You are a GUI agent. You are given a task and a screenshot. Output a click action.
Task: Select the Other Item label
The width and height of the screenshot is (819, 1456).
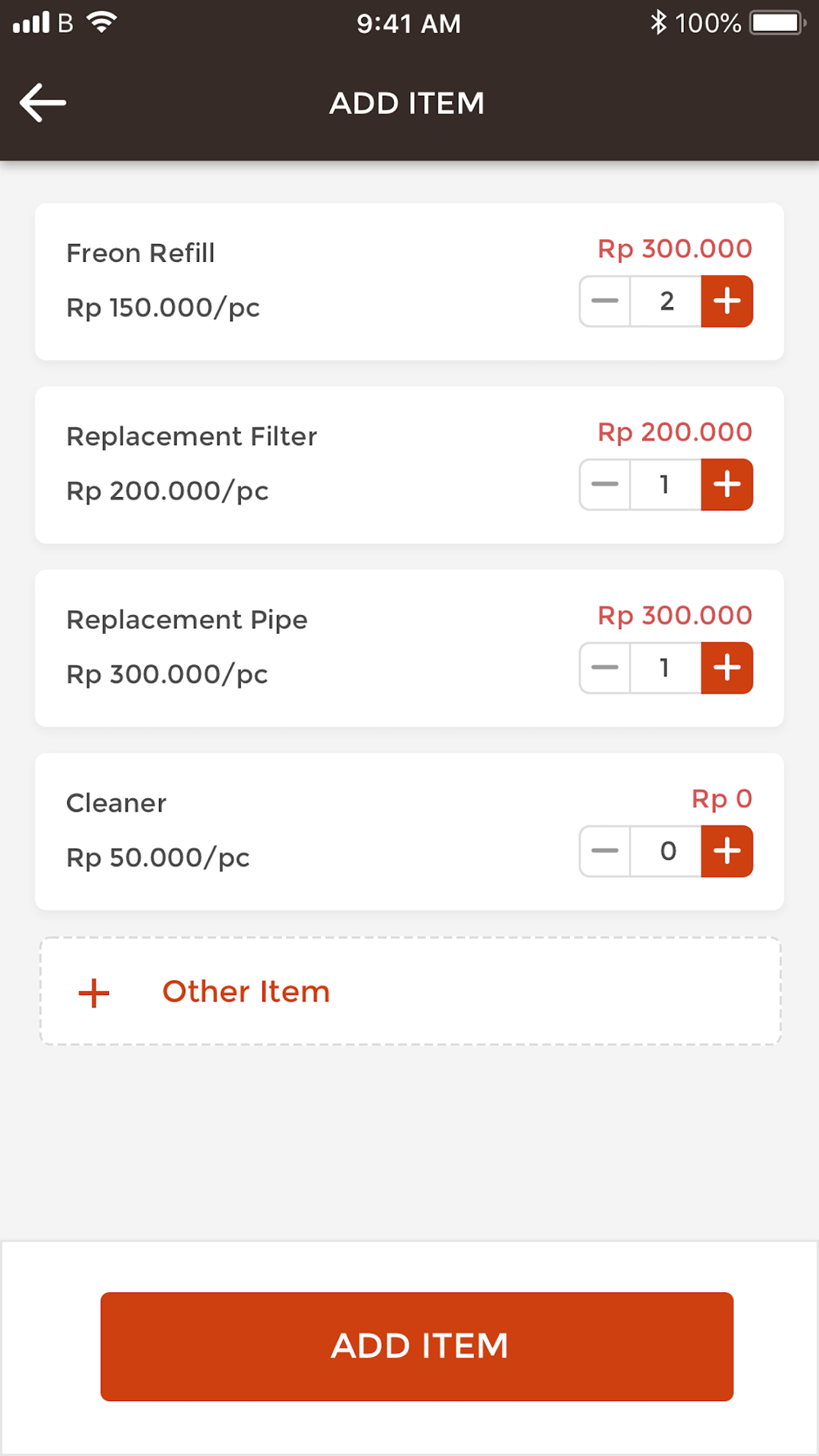[246, 992]
